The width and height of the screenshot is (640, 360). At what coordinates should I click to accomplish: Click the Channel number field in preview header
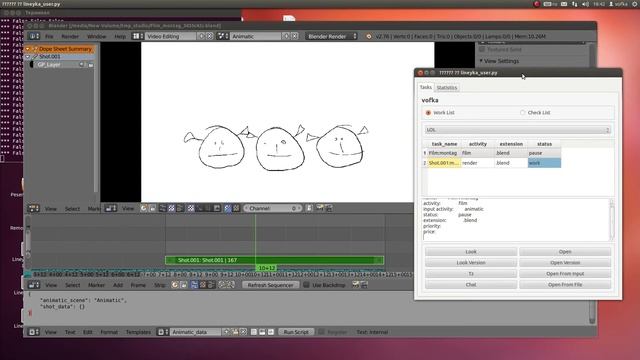point(273,209)
